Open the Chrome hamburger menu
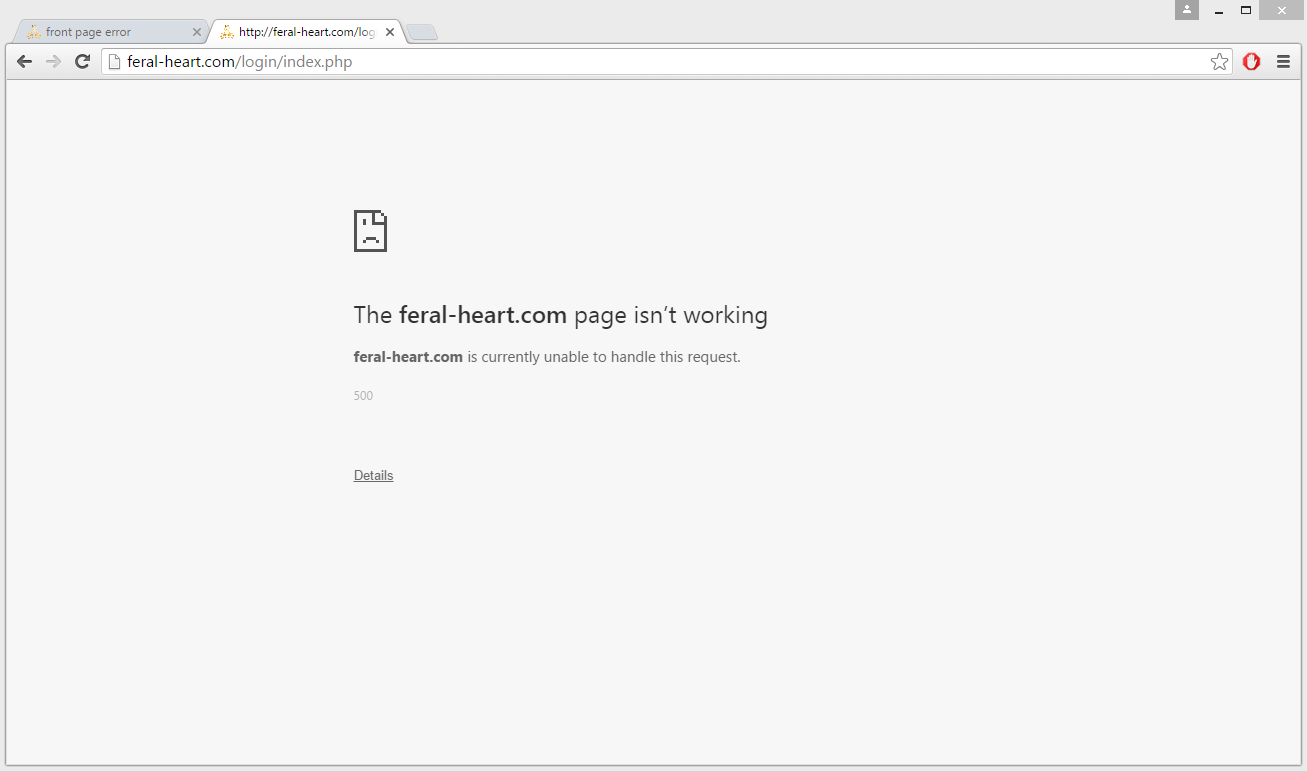The image size is (1307, 772). pyautogui.click(x=1283, y=62)
